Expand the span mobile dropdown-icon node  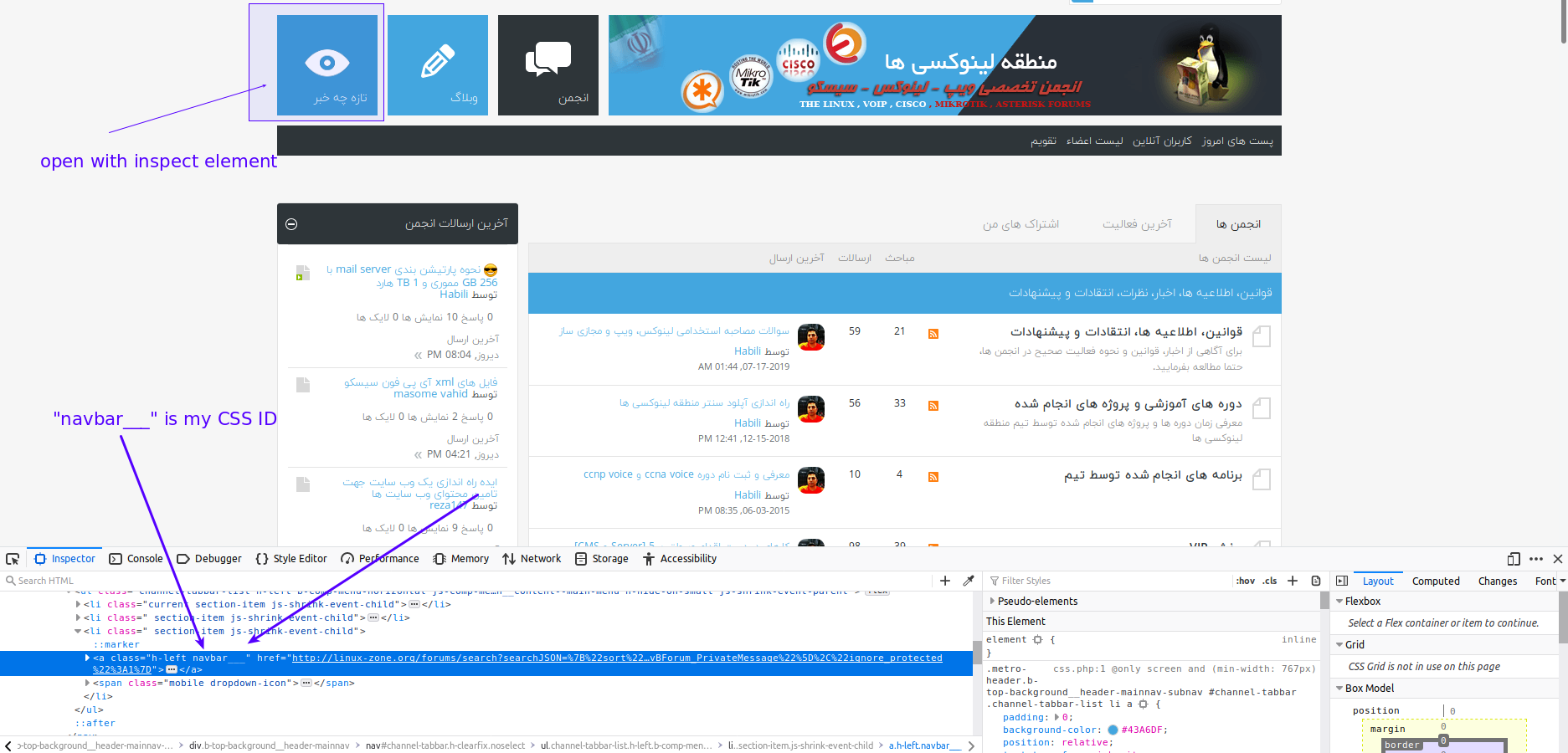tap(88, 683)
